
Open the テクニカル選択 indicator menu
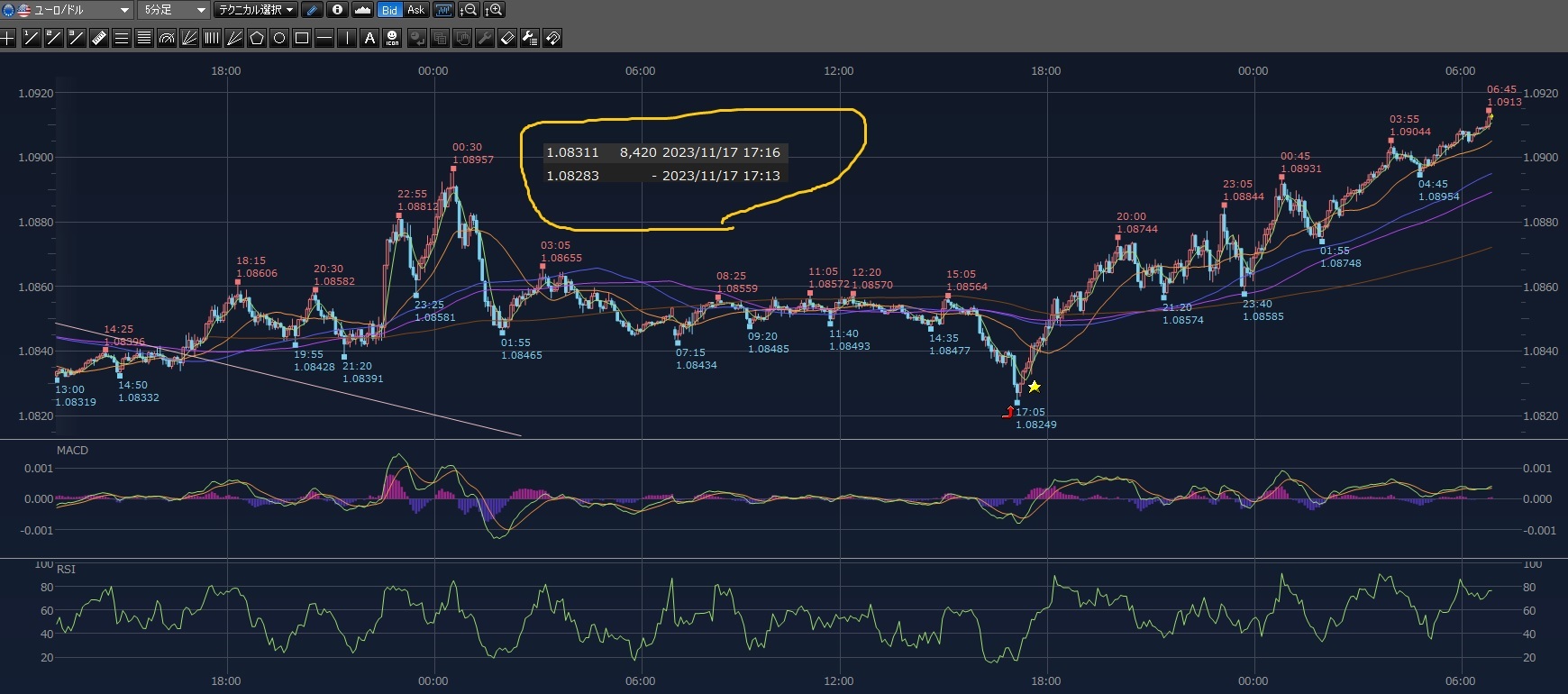click(x=256, y=10)
